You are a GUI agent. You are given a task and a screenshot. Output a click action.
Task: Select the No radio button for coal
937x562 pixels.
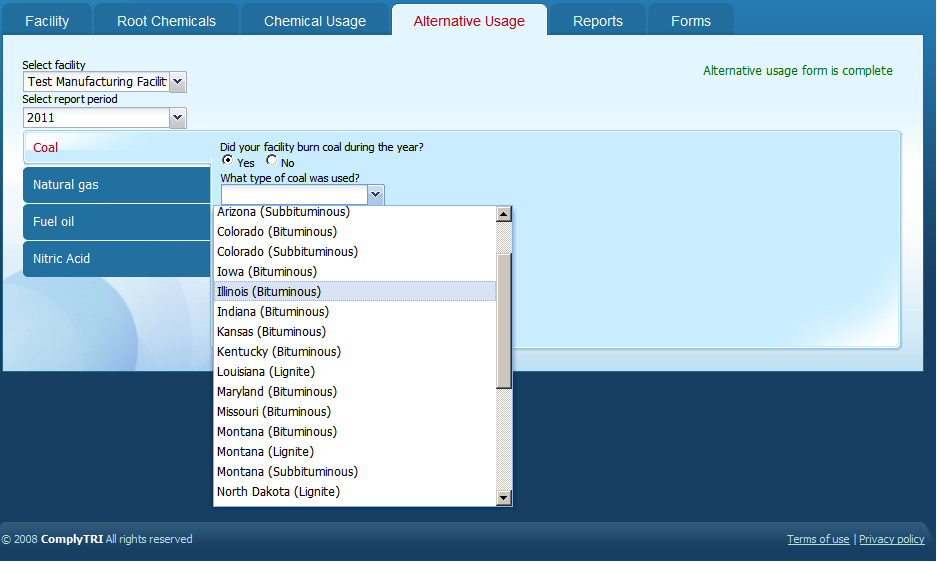pyautogui.click(x=272, y=161)
